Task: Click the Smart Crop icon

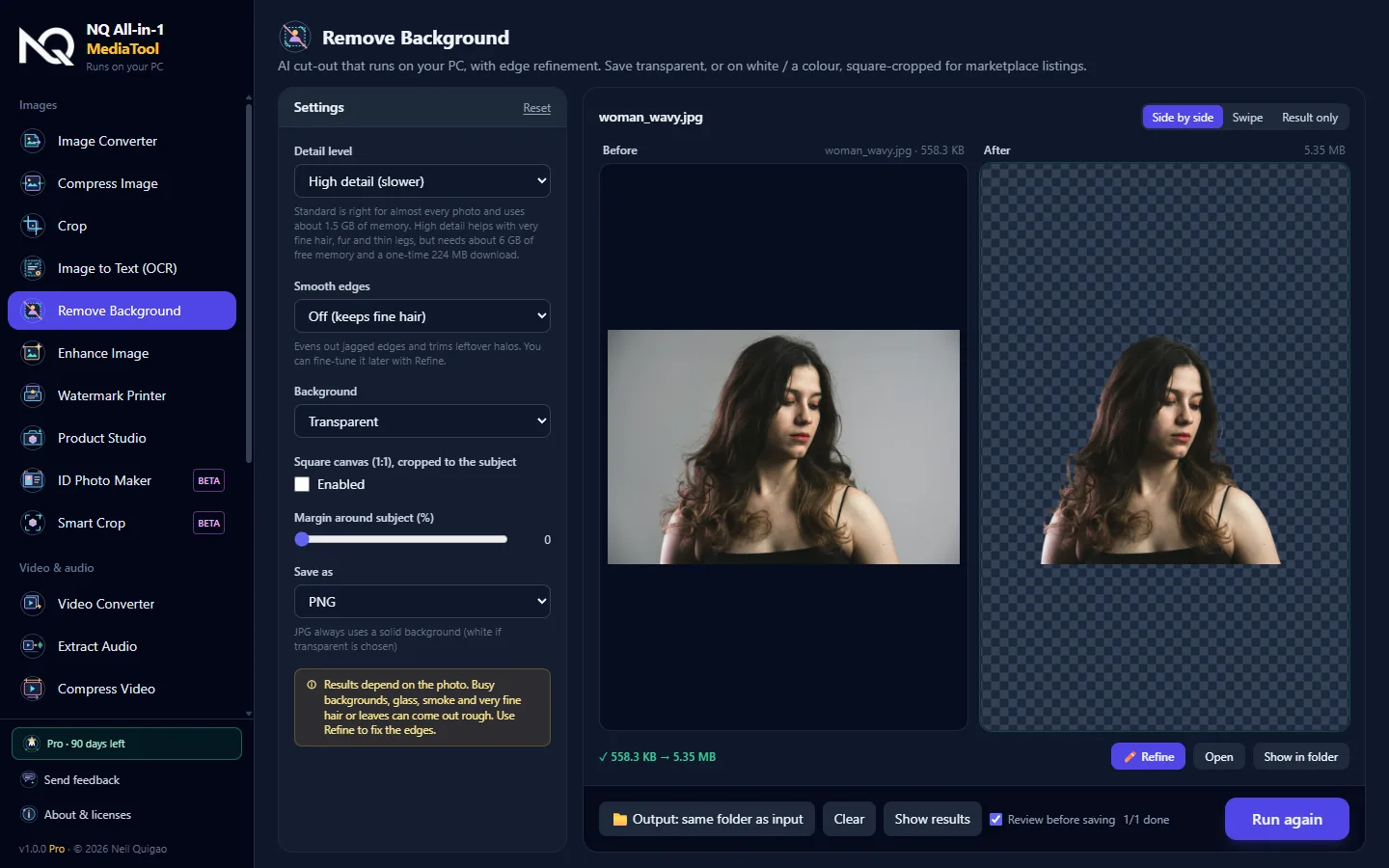Action: coord(33,523)
